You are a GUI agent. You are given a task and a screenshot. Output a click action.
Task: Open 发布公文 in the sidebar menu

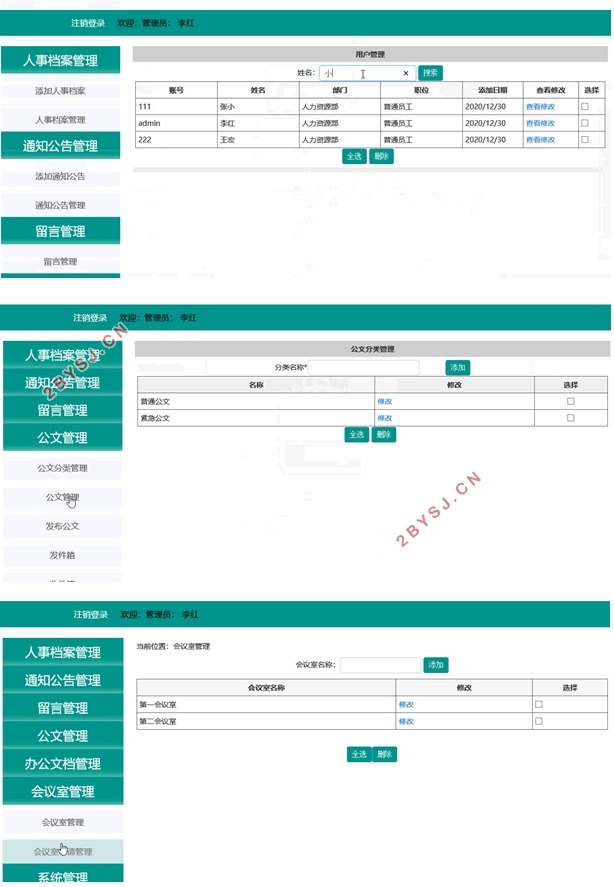coord(63,527)
